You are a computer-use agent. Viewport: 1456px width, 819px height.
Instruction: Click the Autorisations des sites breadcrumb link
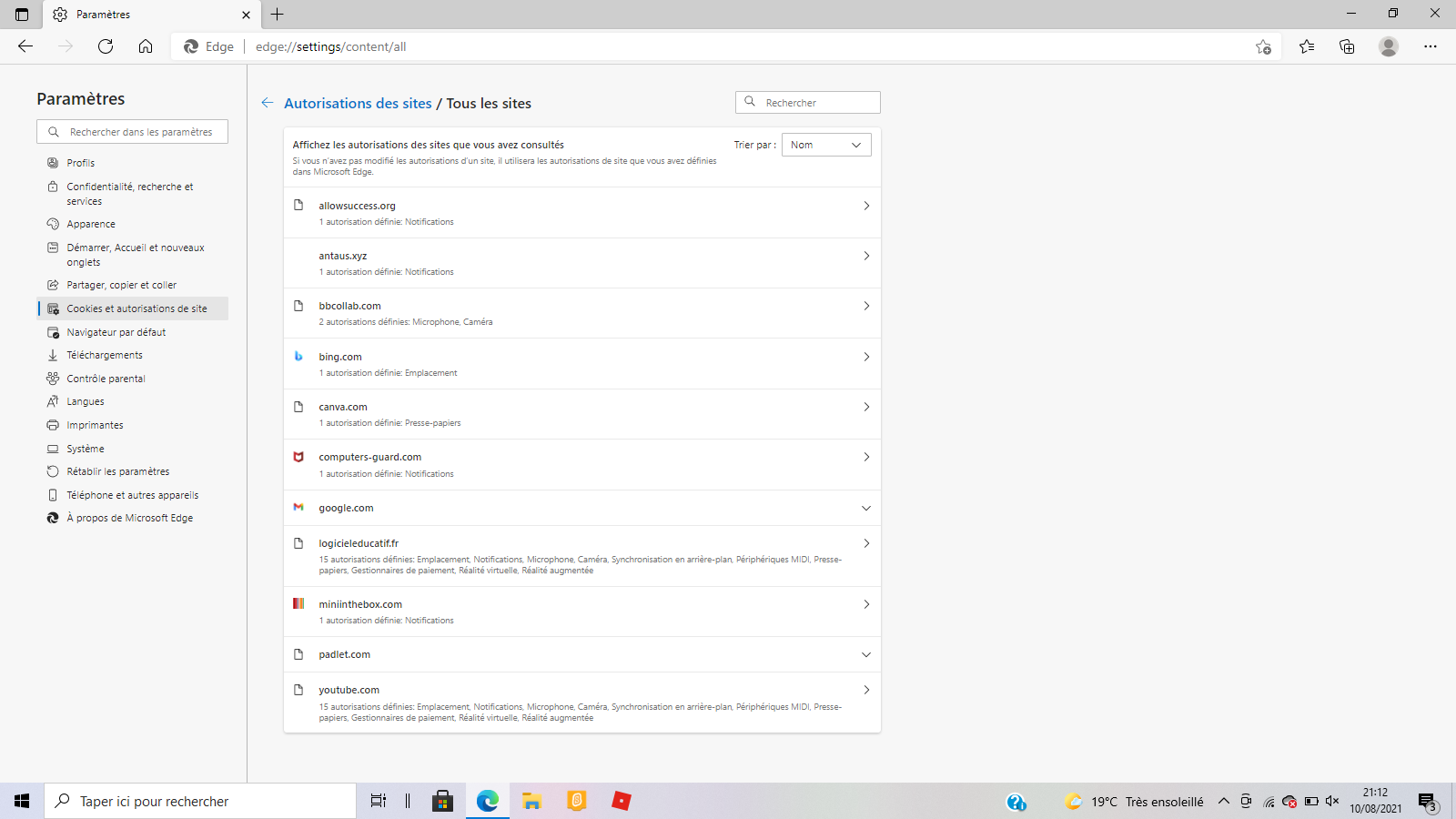[358, 103]
